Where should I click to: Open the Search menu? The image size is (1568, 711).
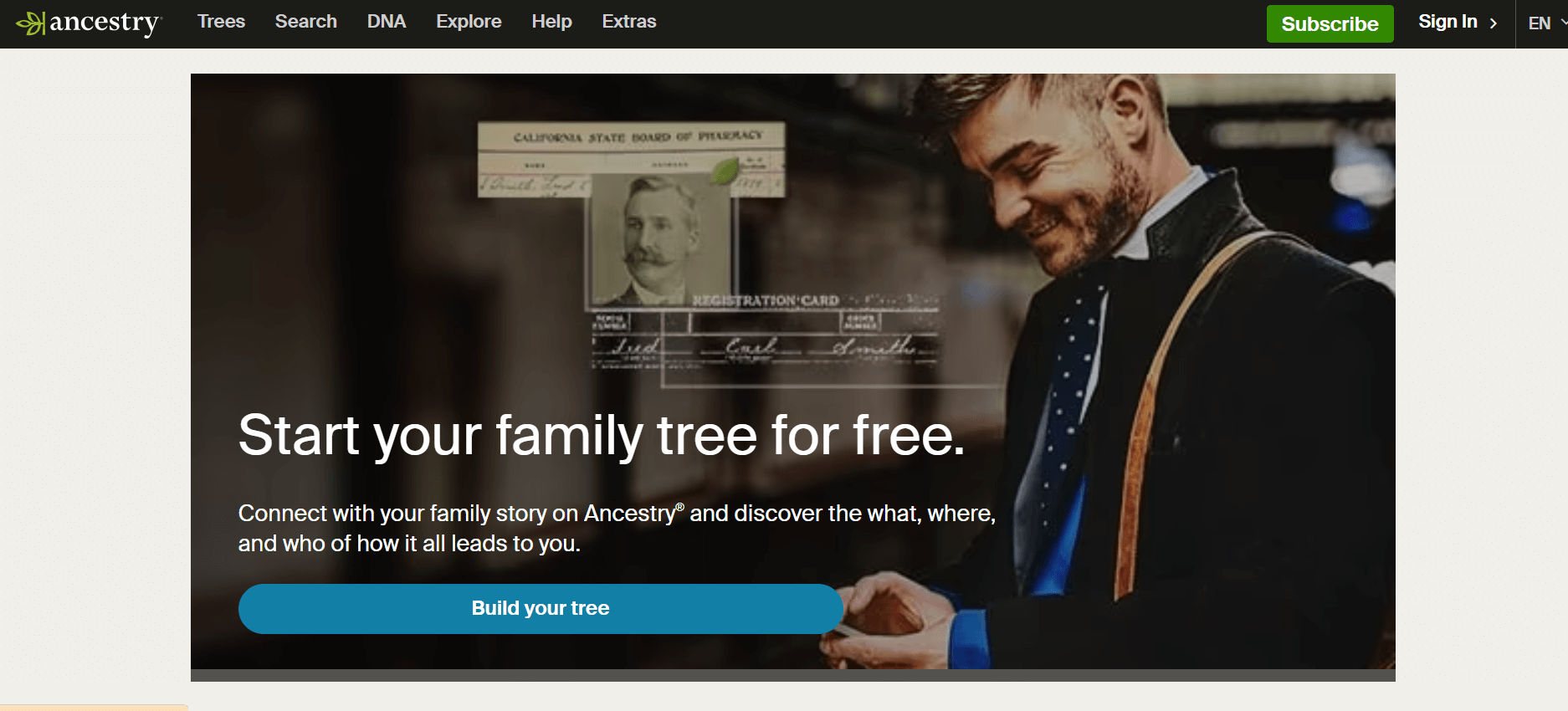(x=306, y=22)
